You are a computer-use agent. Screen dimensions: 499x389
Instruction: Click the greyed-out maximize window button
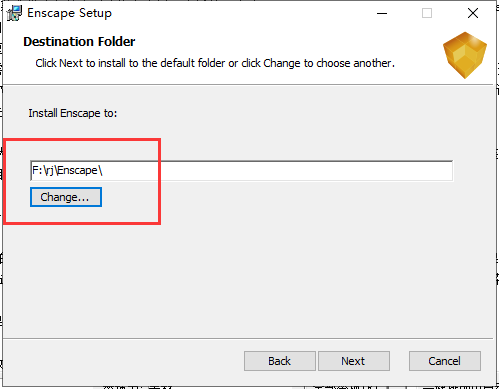427,13
